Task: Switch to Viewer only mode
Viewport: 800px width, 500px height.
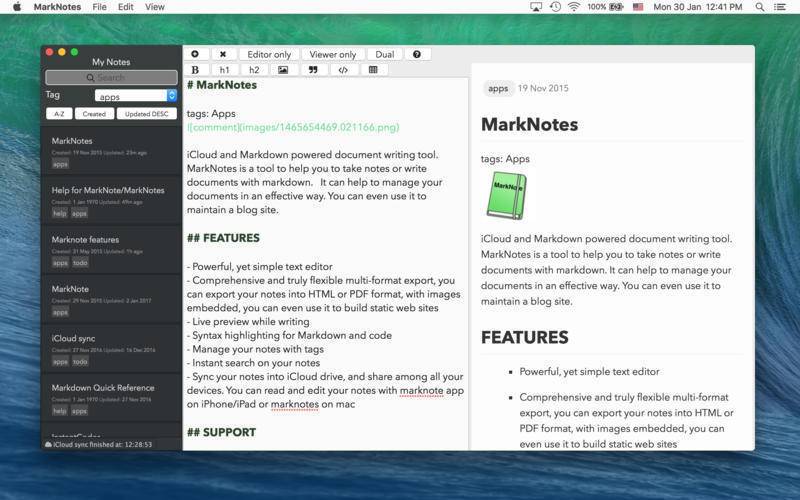Action: (x=333, y=54)
